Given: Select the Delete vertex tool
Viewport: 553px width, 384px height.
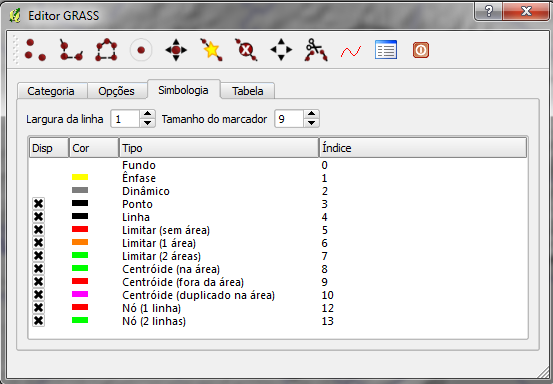Looking at the screenshot, I should (246, 50).
